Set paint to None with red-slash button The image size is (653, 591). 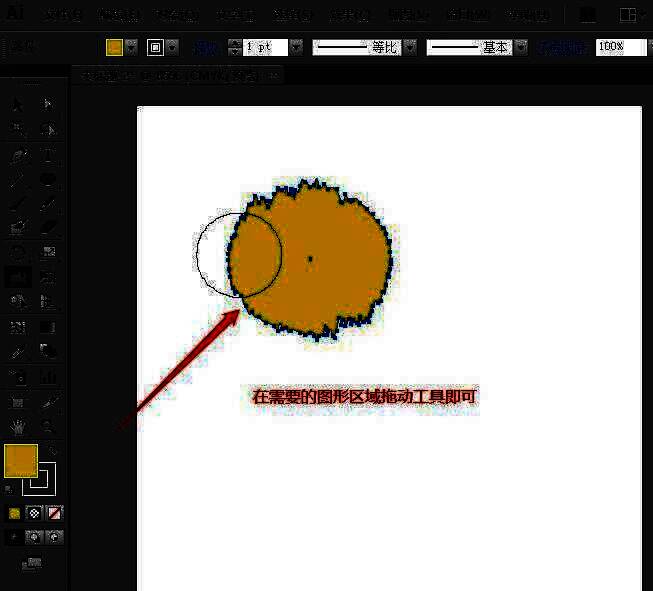click(55, 513)
